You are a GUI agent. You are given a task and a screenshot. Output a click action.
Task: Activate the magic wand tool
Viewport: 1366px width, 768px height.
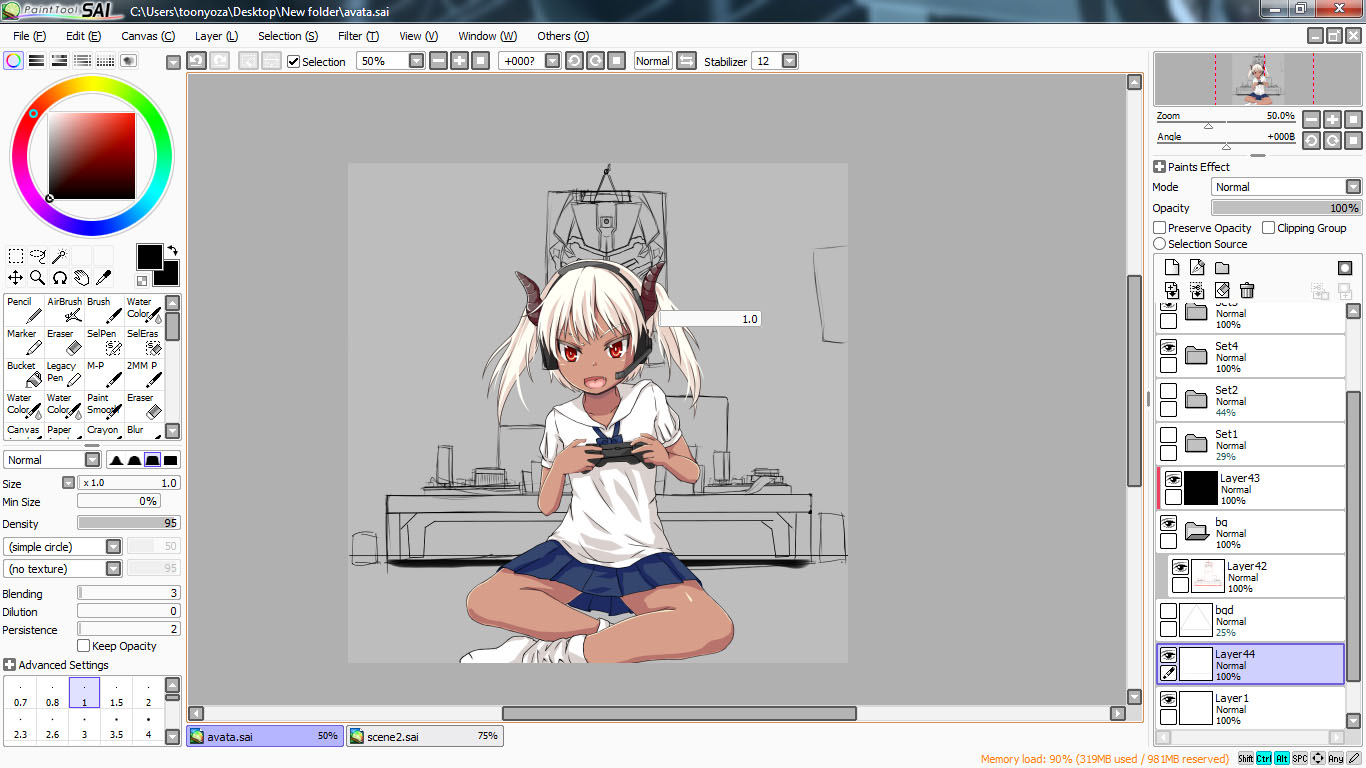[x=60, y=256]
